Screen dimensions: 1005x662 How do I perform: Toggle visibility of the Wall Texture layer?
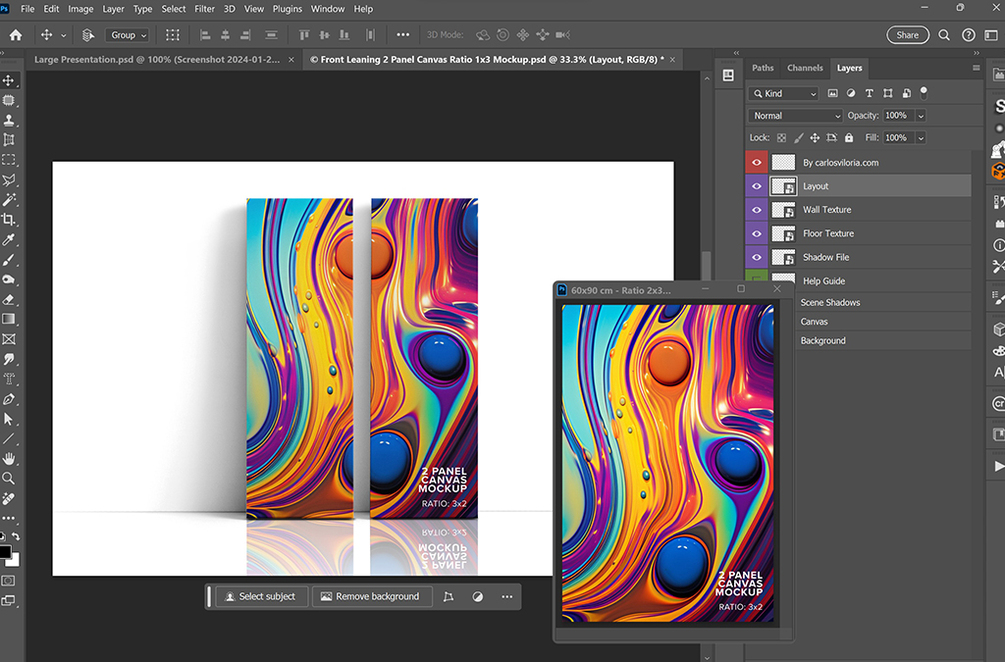coord(756,210)
